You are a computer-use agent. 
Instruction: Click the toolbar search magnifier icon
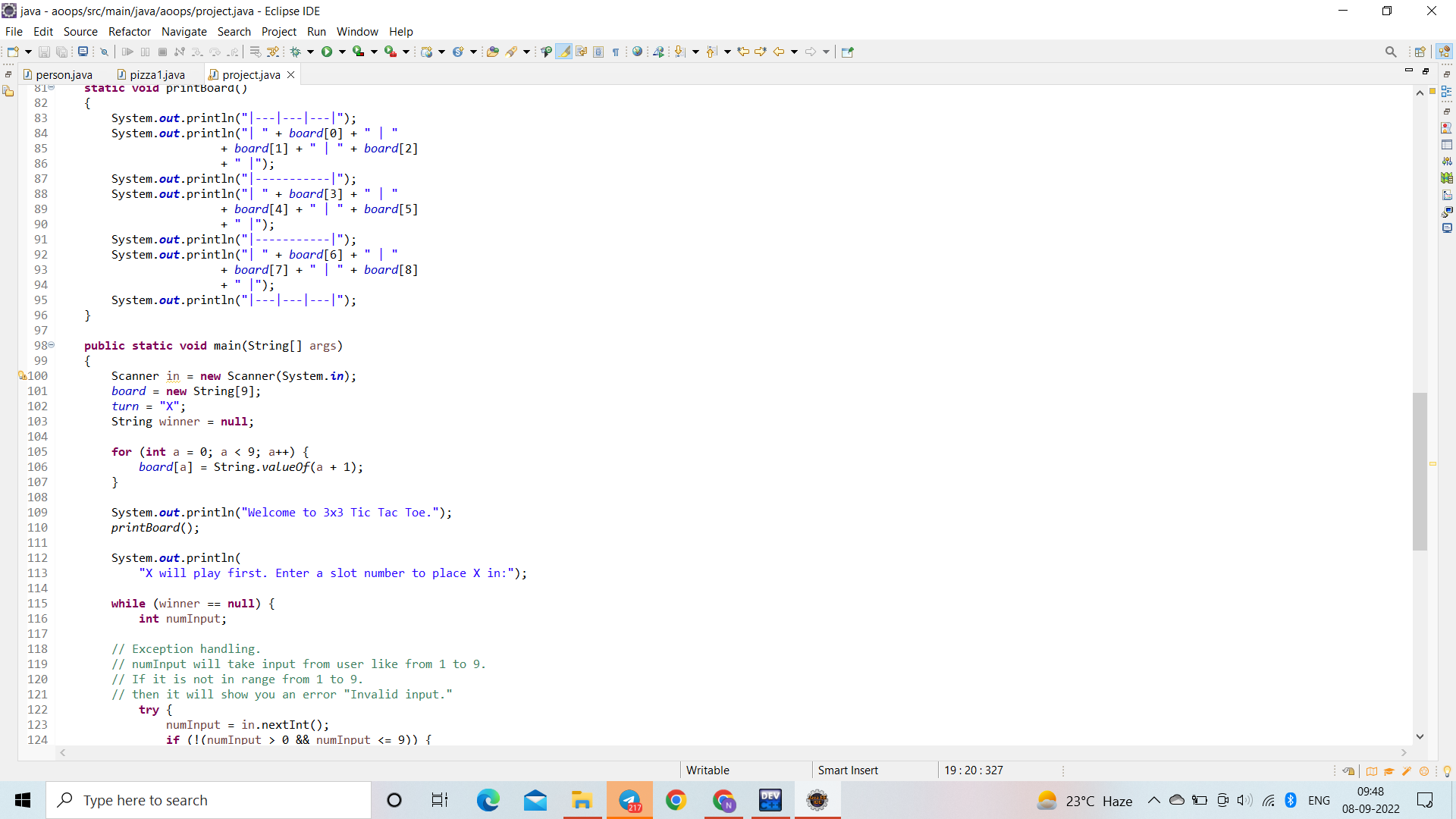point(1390,52)
